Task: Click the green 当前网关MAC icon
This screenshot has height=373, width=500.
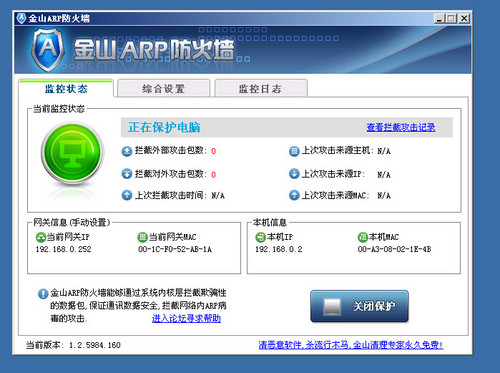Action: point(142,237)
